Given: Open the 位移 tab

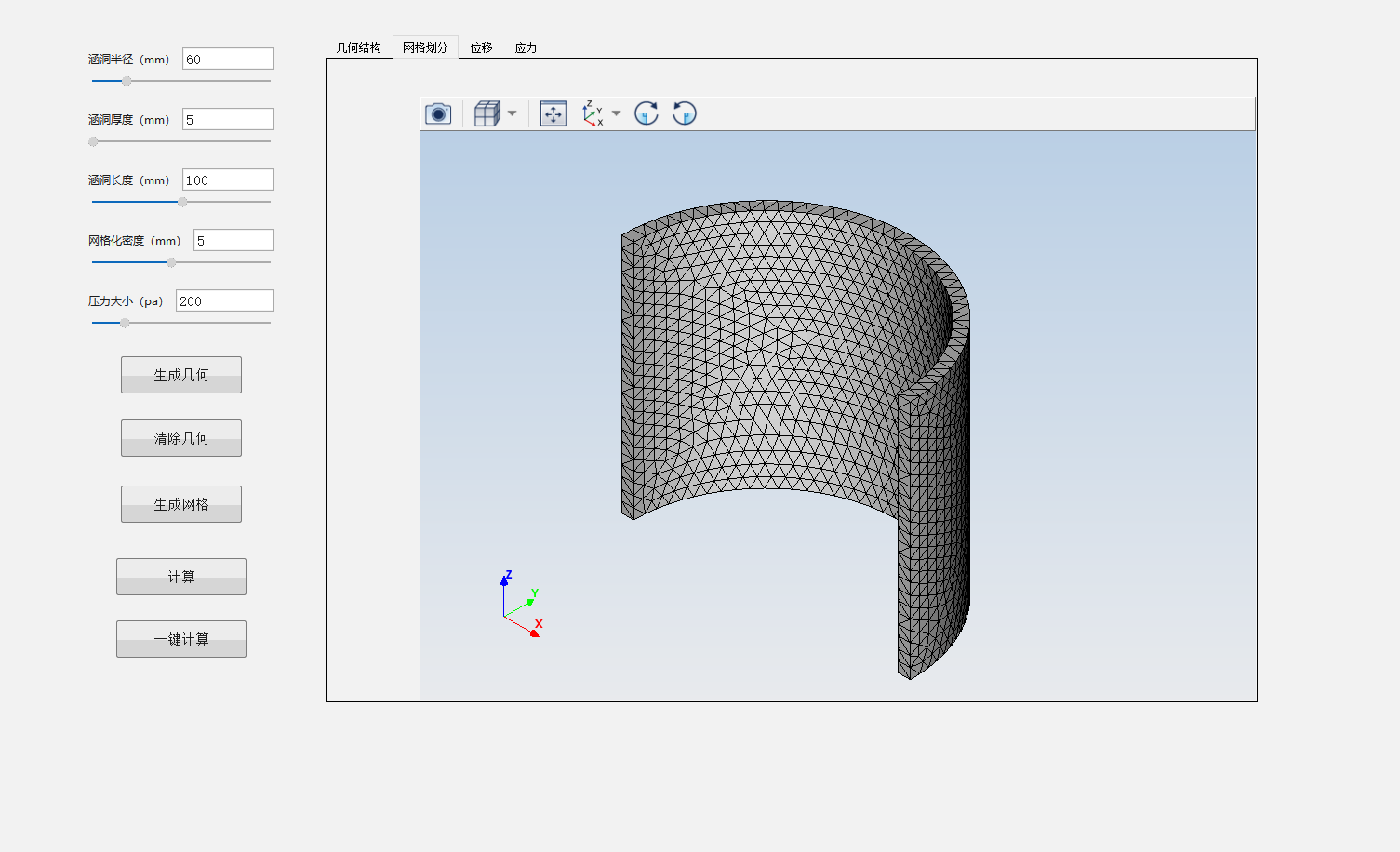Looking at the screenshot, I should tap(481, 47).
